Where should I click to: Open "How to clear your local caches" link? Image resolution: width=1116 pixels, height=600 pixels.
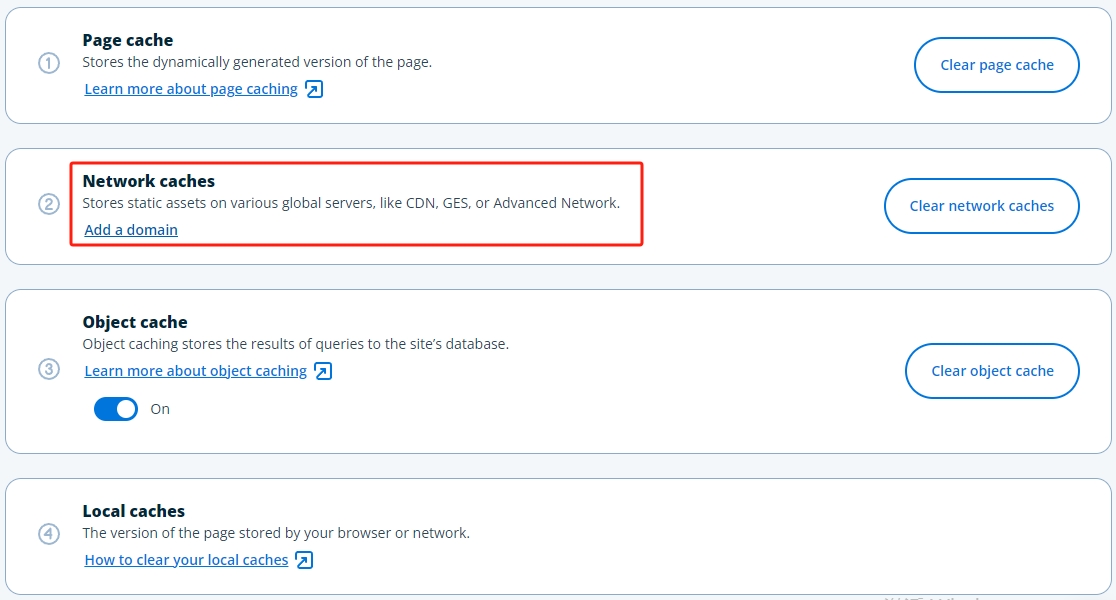(x=186, y=560)
